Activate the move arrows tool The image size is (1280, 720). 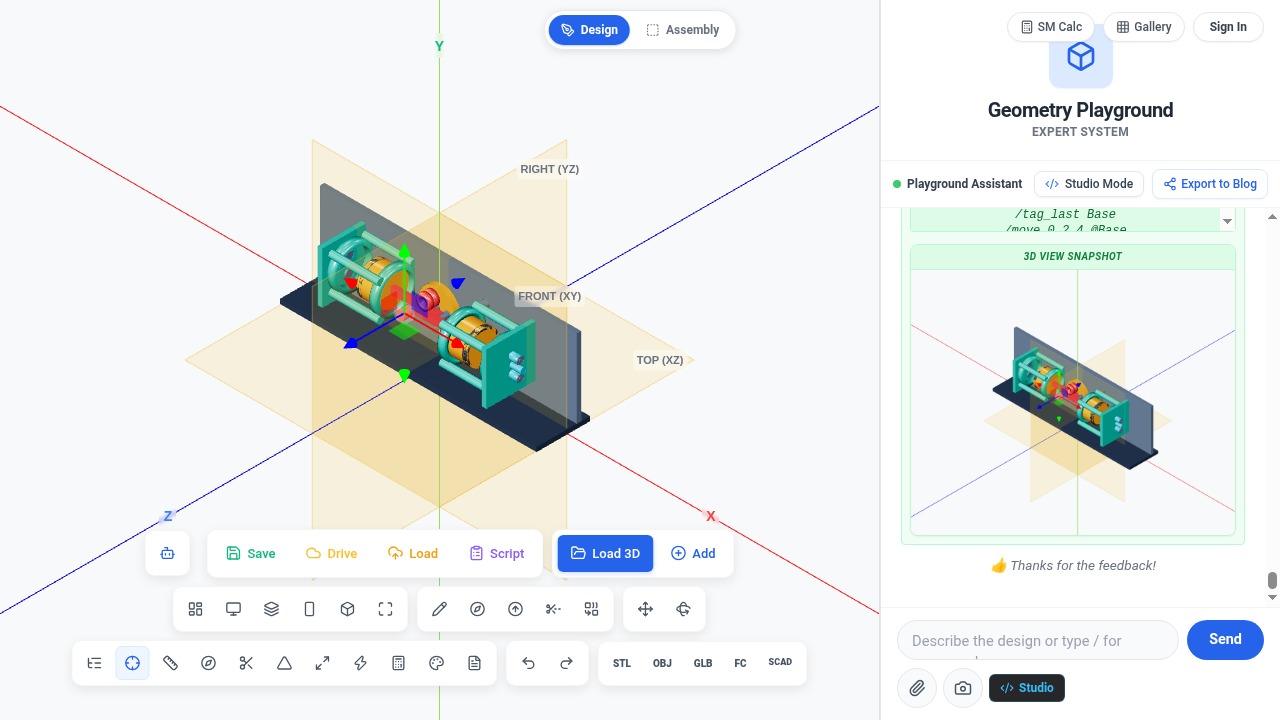click(645, 609)
